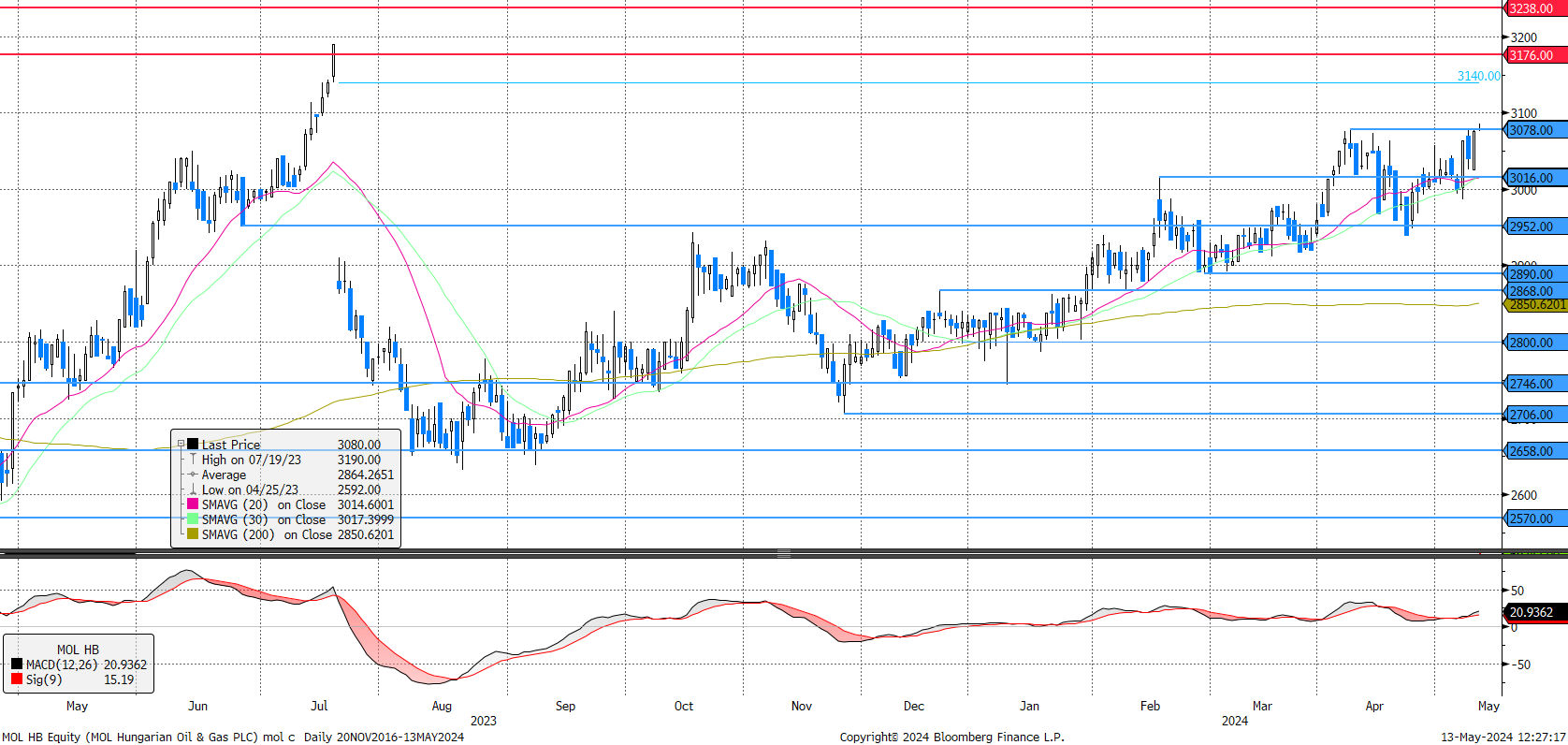
Task: Click the Sig(9) legend label
Action: [x=44, y=679]
